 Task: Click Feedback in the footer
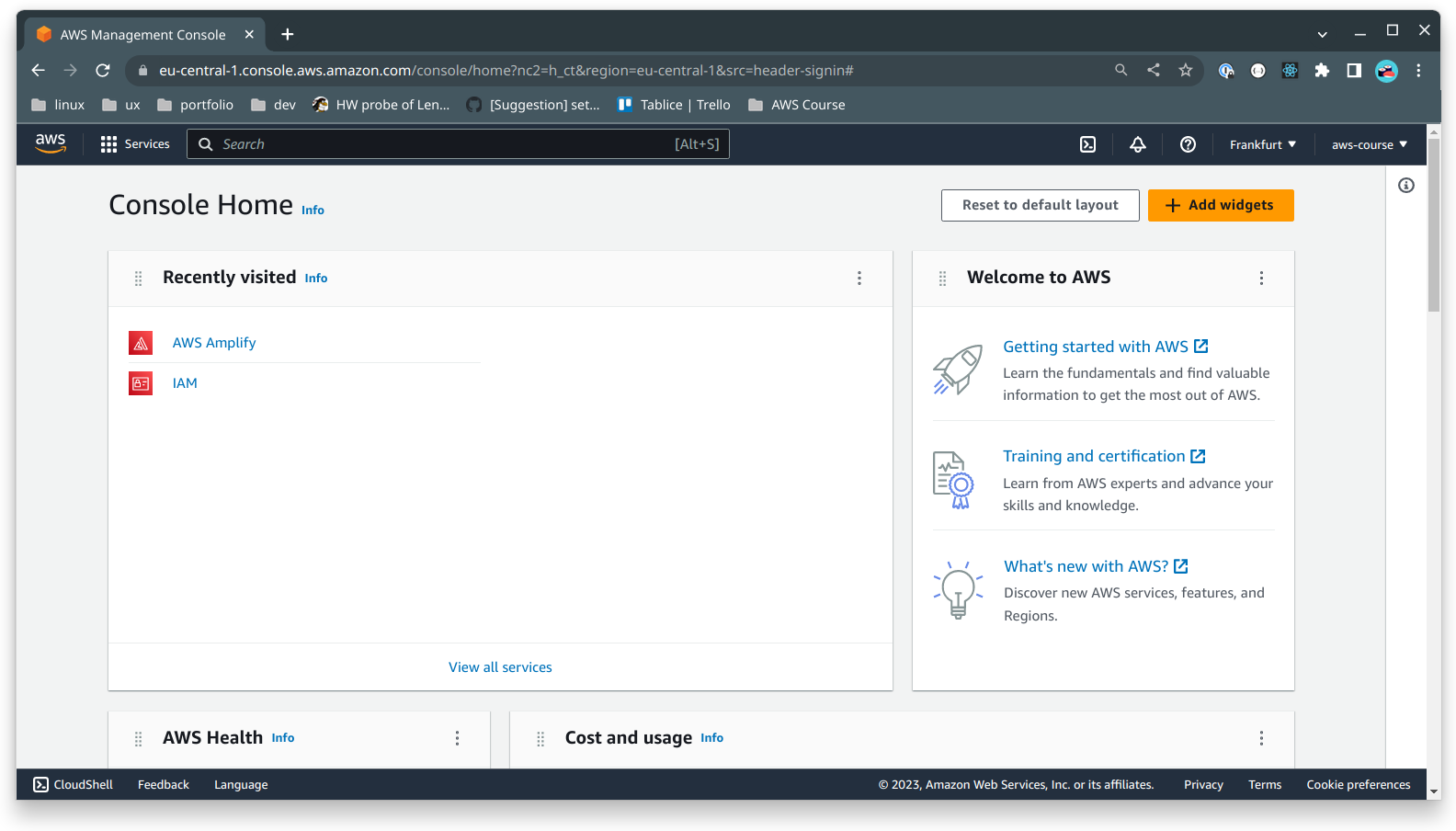(x=164, y=784)
